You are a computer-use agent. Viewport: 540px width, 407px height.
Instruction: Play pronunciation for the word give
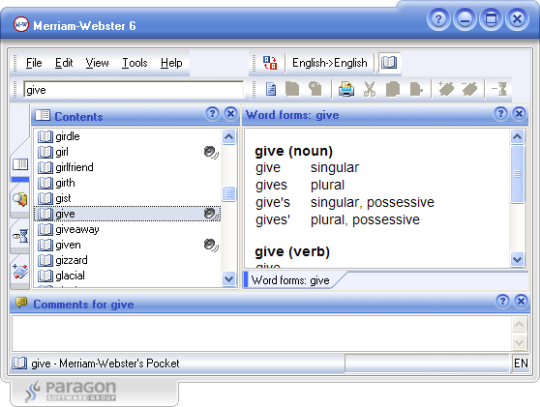[x=211, y=214]
